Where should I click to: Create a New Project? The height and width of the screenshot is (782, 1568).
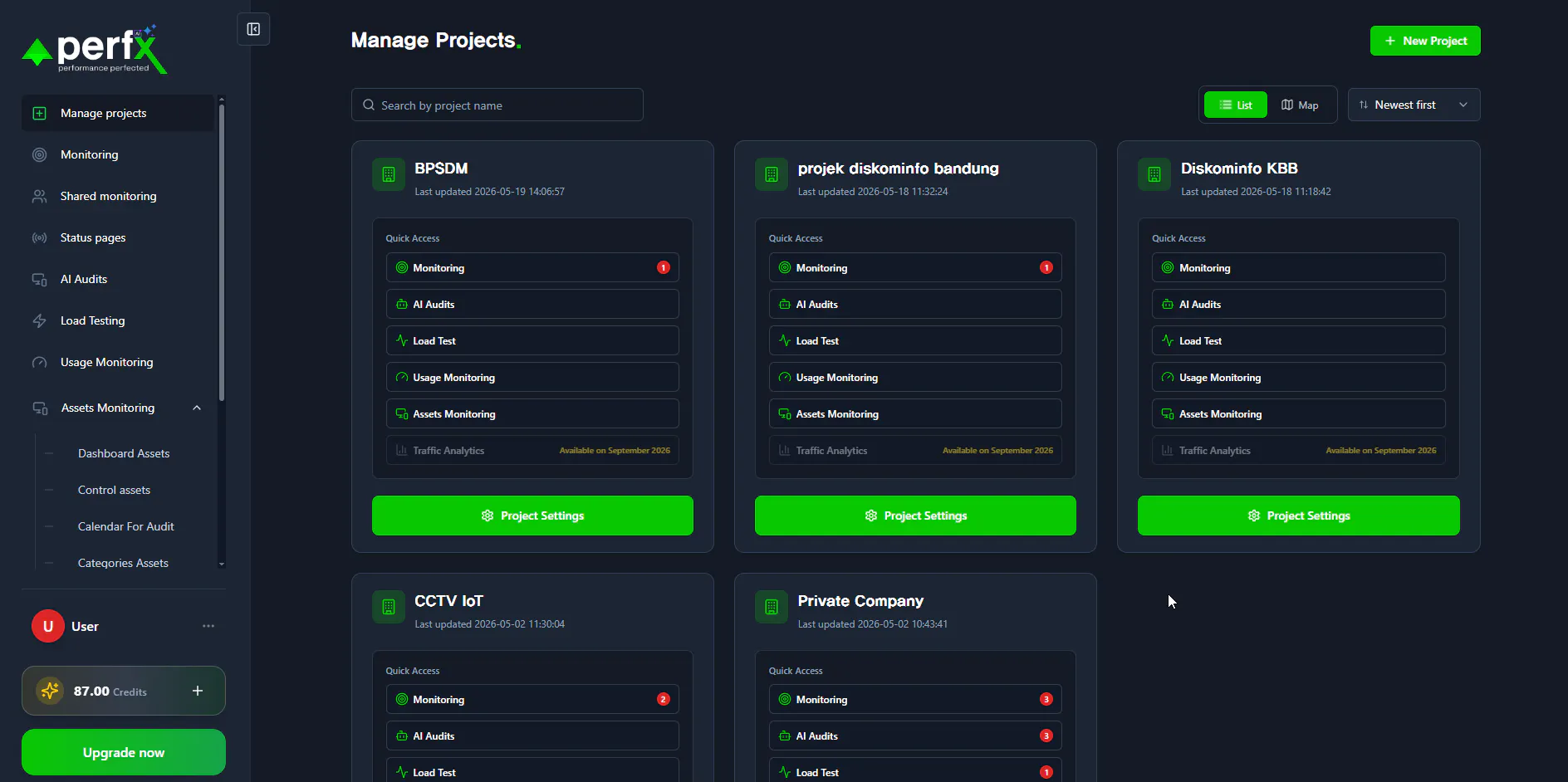pyautogui.click(x=1425, y=41)
